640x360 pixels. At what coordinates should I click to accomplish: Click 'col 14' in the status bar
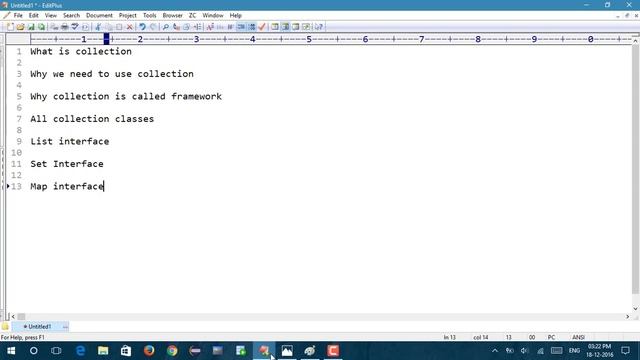click(x=480, y=338)
